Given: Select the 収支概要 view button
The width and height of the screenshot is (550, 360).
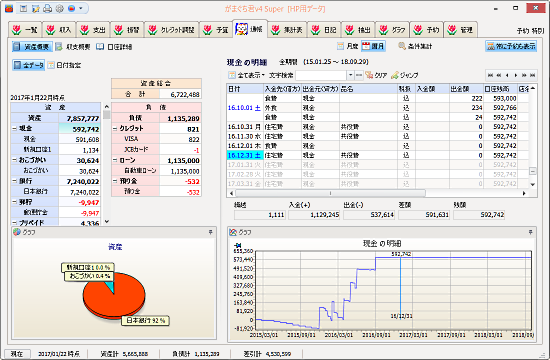Looking at the screenshot, I should coord(73,47).
